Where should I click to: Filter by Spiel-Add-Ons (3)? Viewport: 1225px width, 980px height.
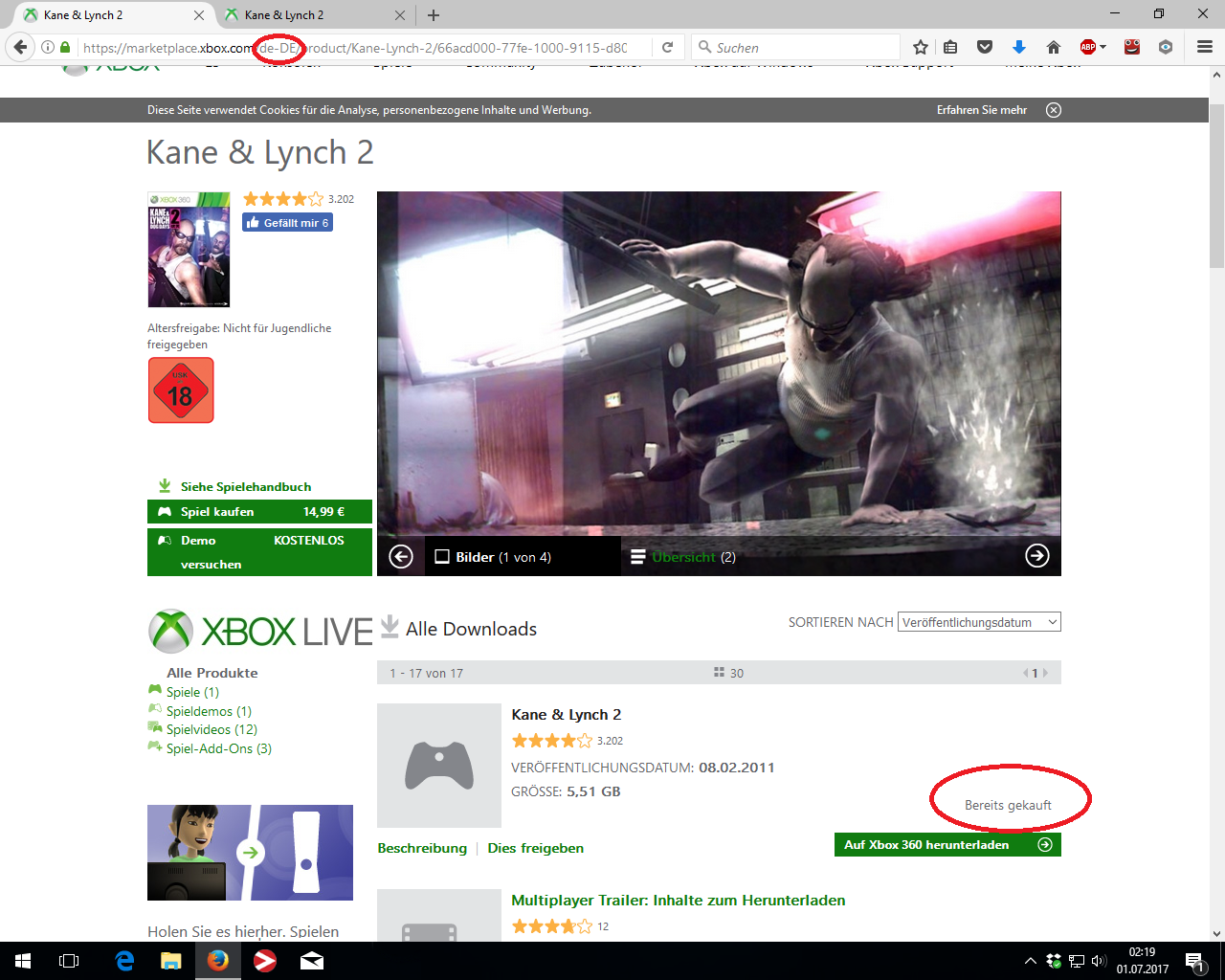[x=219, y=748]
